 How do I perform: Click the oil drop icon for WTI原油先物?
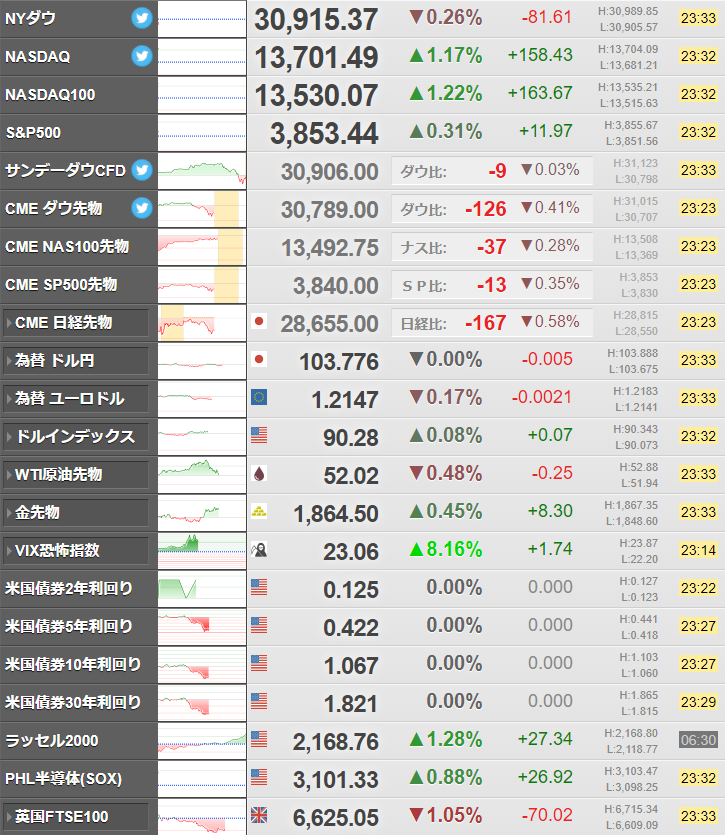pos(259,473)
